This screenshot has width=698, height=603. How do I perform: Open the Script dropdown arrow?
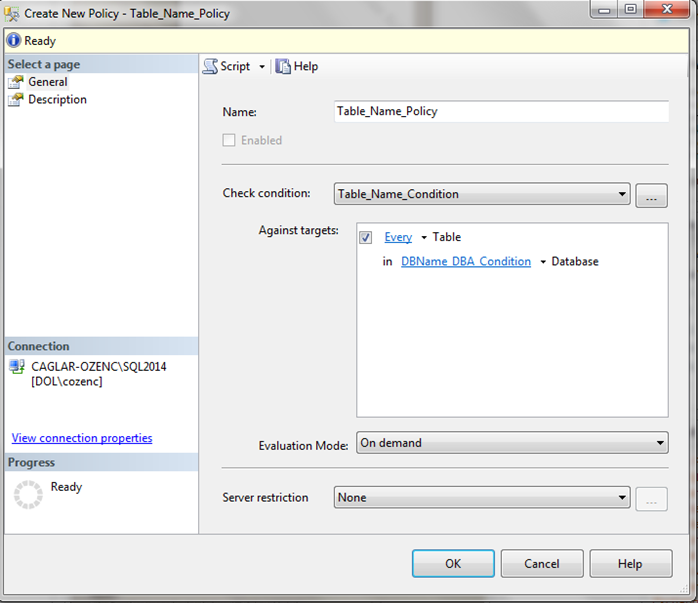point(262,67)
